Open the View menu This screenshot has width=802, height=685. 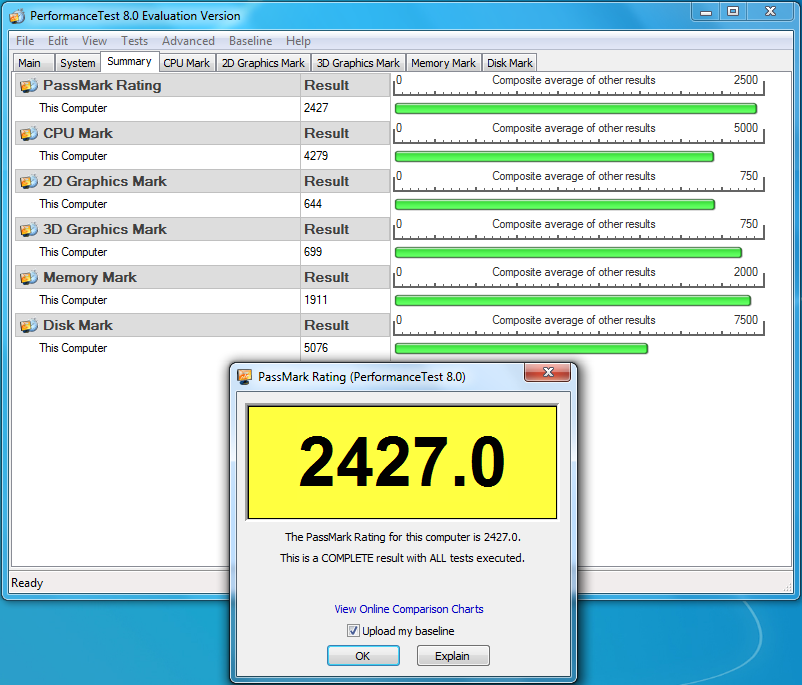94,41
